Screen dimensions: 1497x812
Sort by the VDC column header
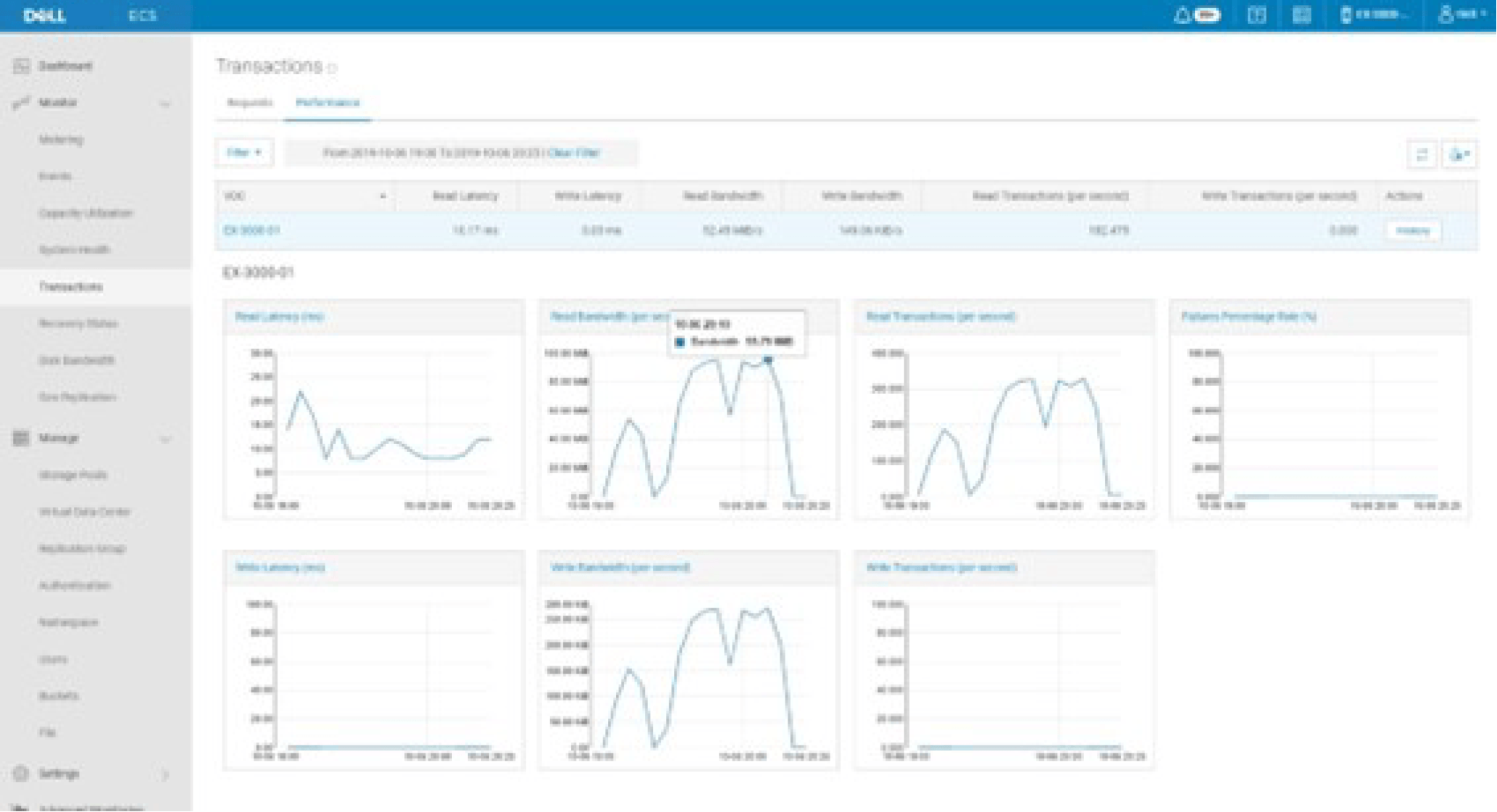pos(305,196)
